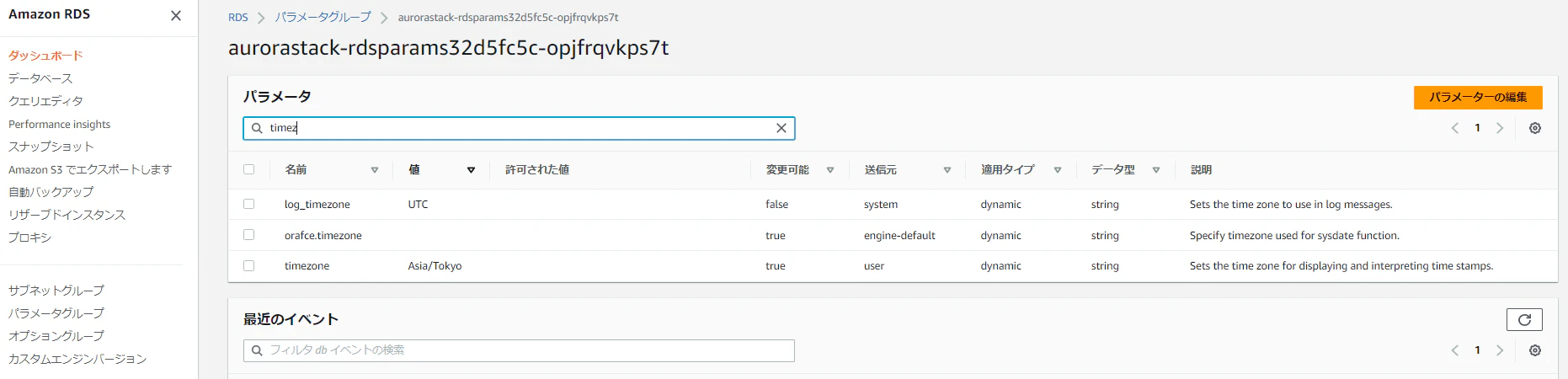The image size is (1568, 379).
Task: Sort by value column arrow
Action: [471, 170]
